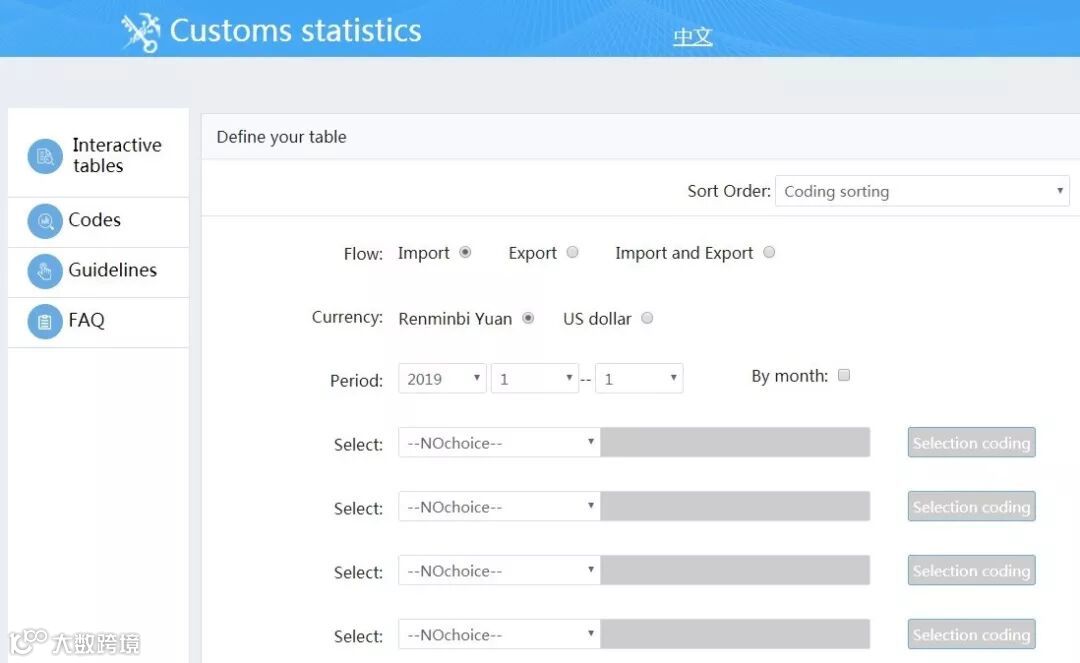Choose Import and Export radio option
This screenshot has height=663, width=1080.
[x=769, y=253]
